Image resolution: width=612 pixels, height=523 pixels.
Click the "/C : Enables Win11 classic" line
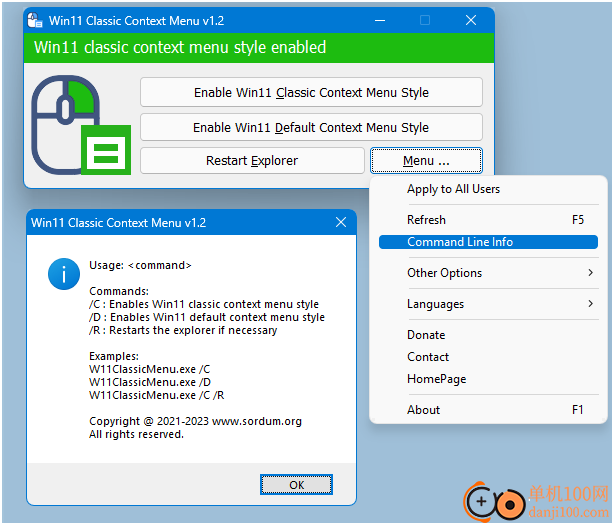pyautogui.click(x=204, y=304)
